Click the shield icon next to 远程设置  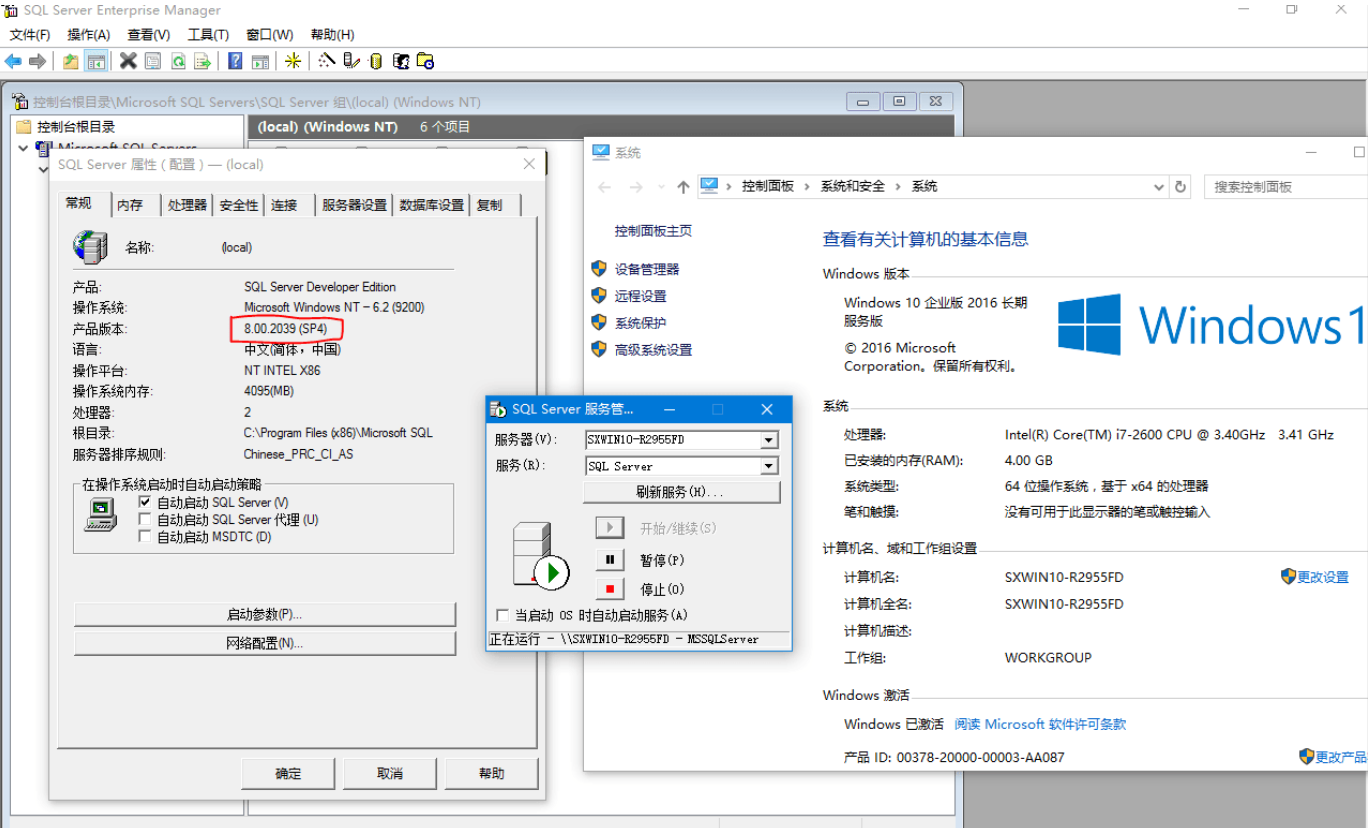(x=599, y=296)
